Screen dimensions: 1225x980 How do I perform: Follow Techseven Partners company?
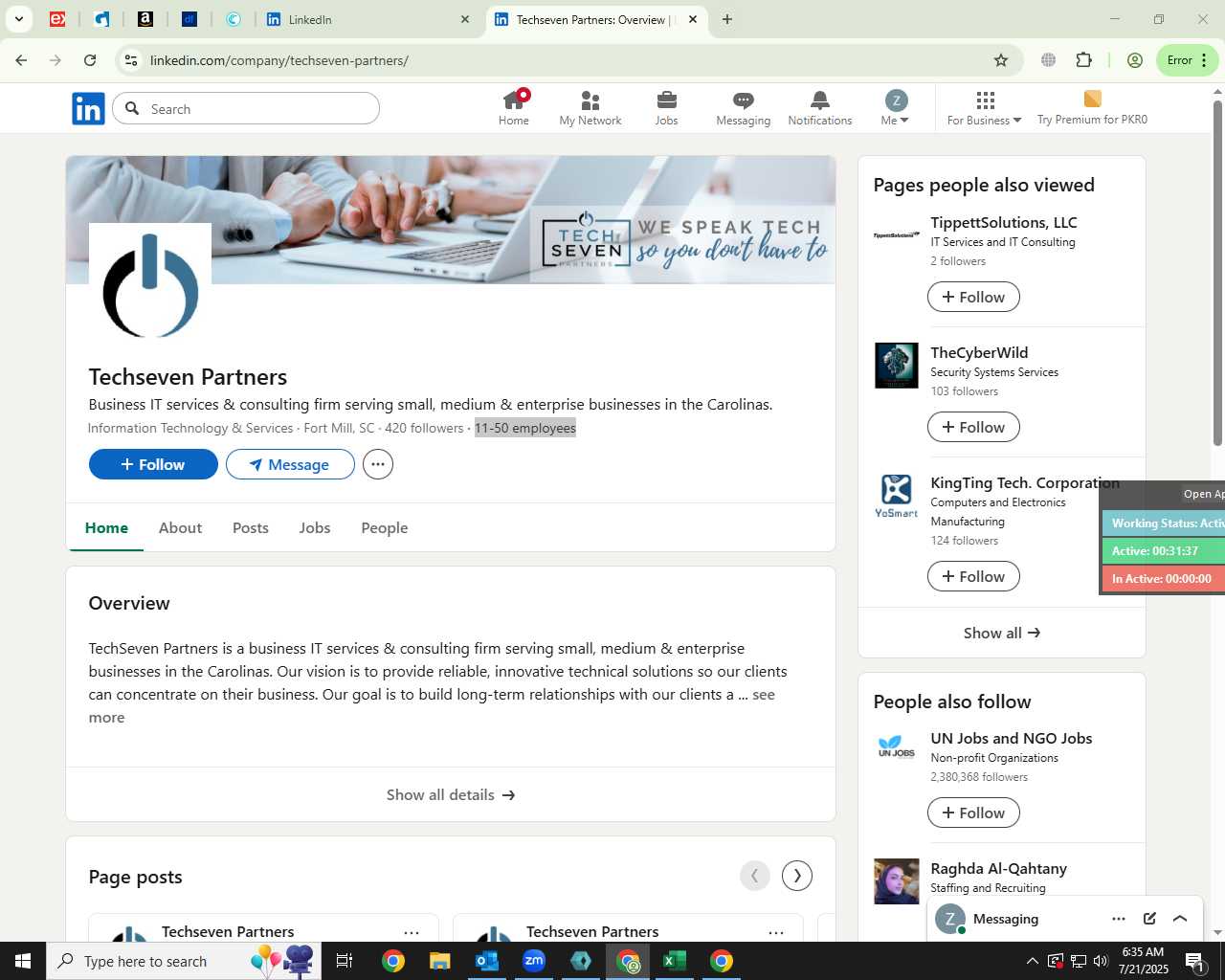point(153,464)
